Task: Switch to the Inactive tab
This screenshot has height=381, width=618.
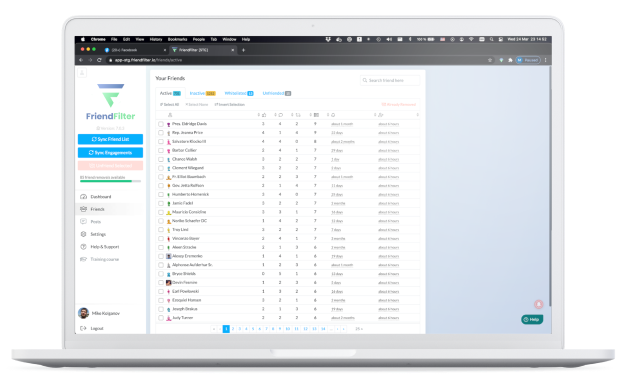Action: click(203, 93)
